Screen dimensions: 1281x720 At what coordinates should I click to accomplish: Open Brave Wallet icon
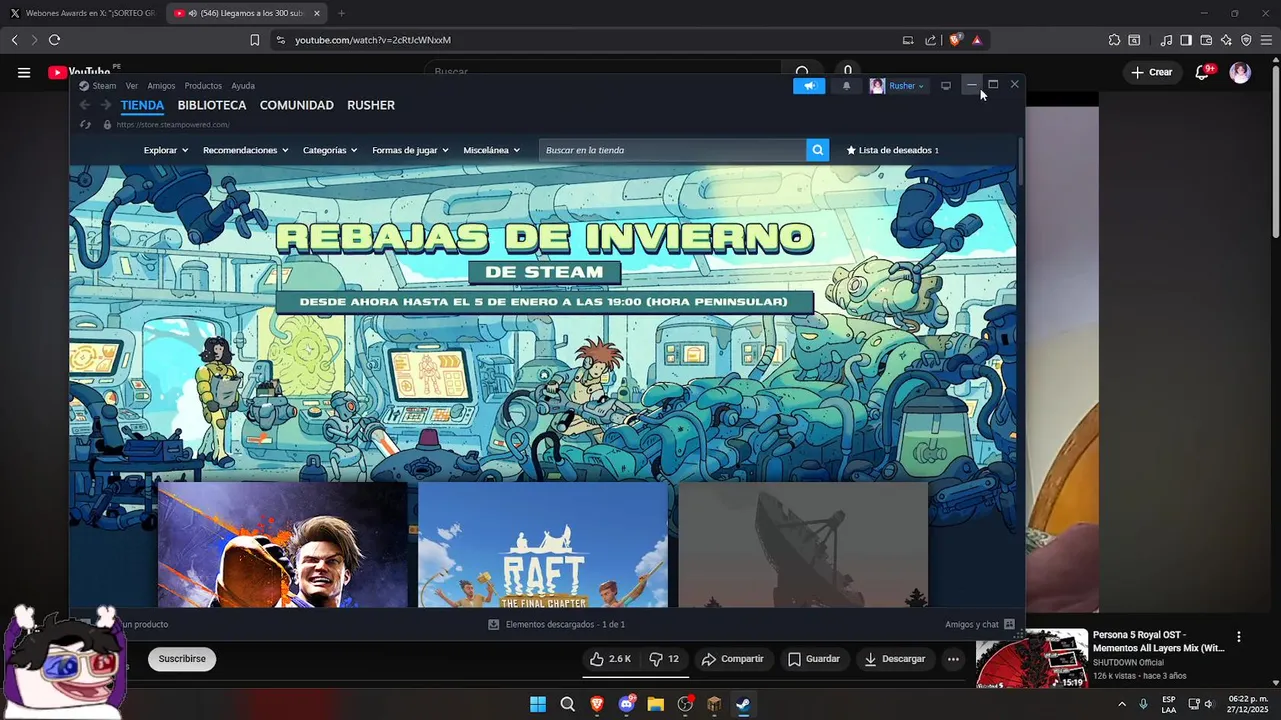(x=1206, y=40)
